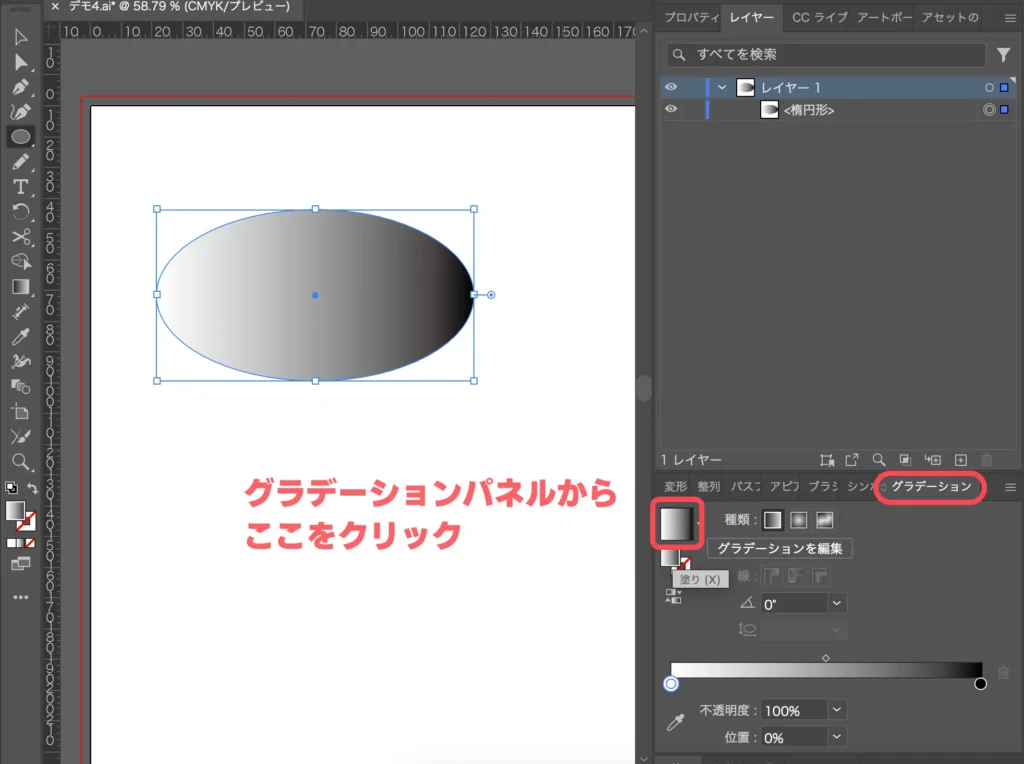The image size is (1024, 764).
Task: Switch to the 変形 tab
Action: click(x=674, y=487)
